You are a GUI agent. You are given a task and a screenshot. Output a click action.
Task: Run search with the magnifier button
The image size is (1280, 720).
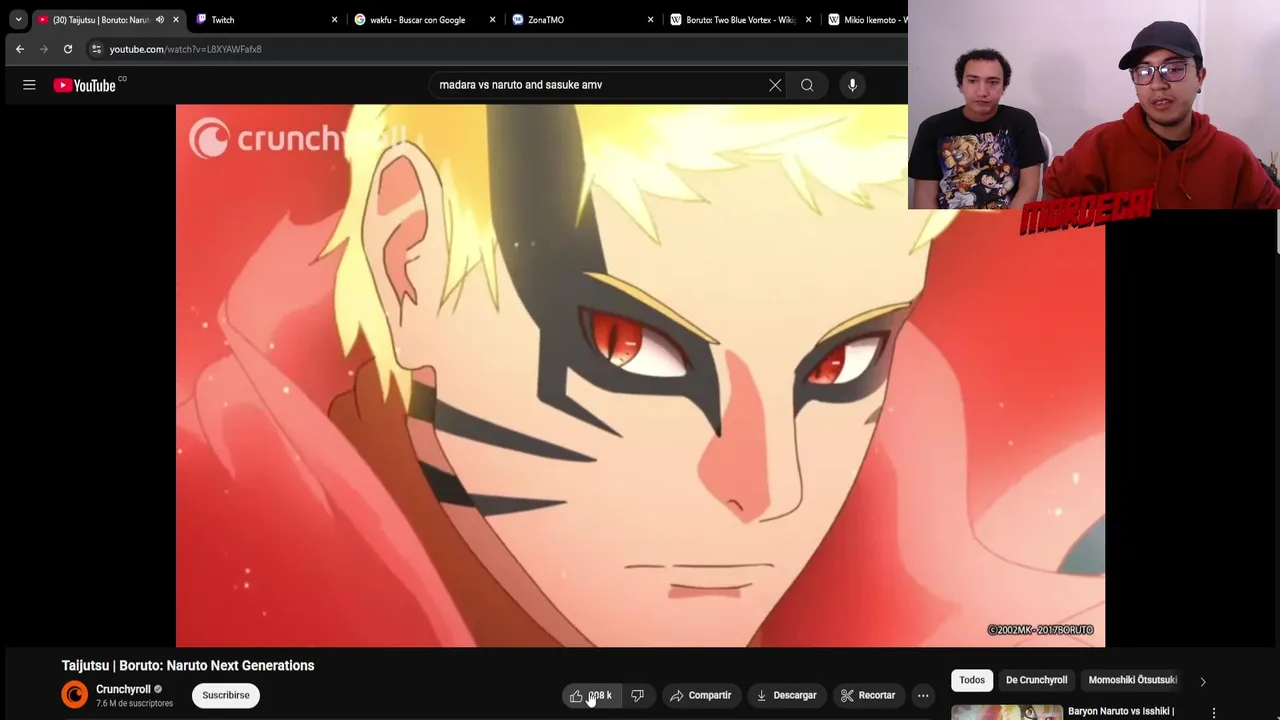807,85
